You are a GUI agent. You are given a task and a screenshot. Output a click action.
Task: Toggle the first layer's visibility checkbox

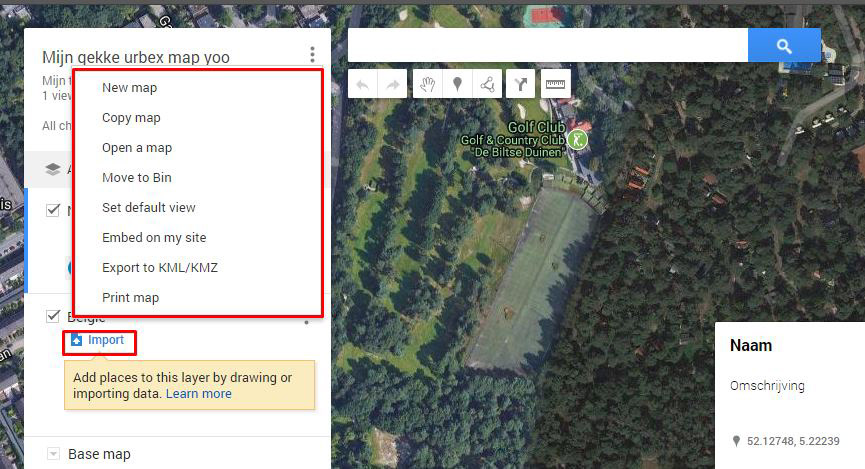[53, 210]
